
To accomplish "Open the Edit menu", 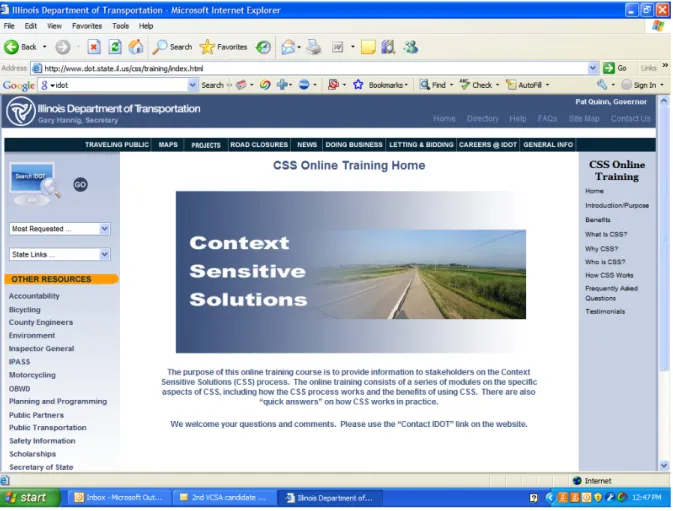I will tap(30, 26).
